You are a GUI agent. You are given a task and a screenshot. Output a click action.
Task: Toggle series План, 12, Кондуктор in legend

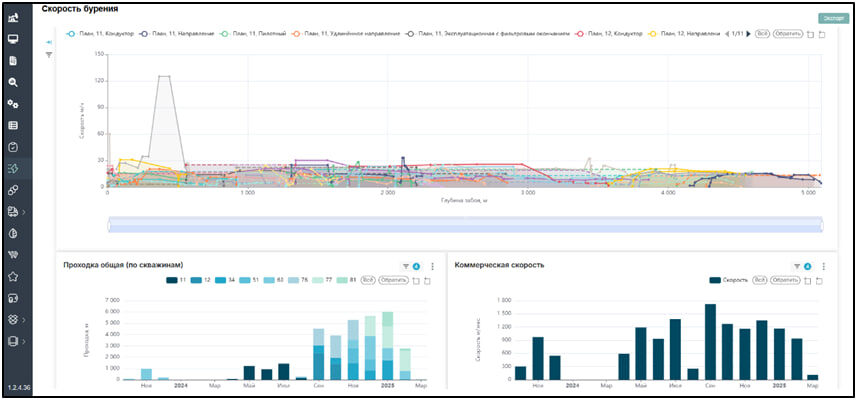[x=610, y=34]
